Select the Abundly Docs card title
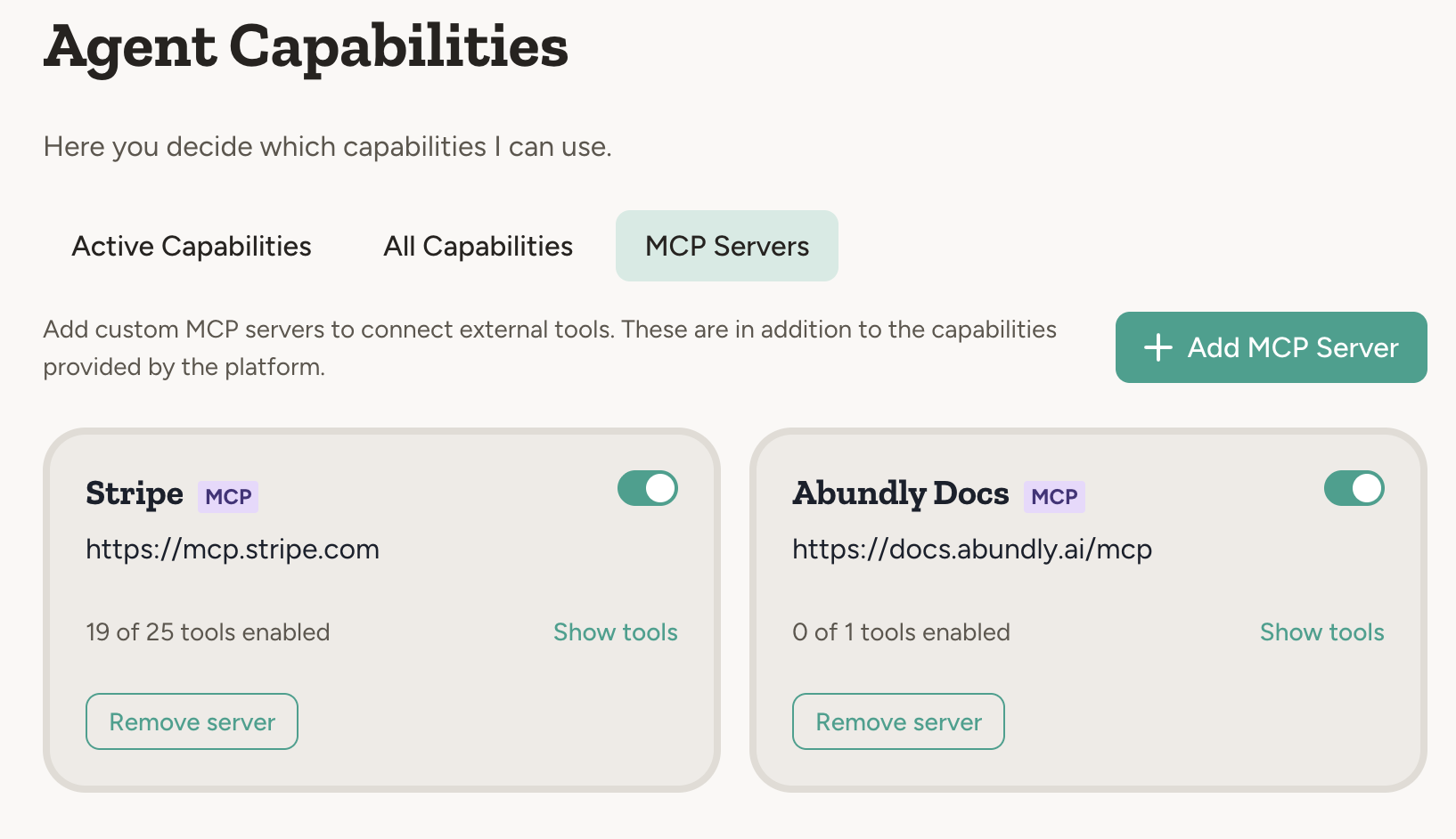The height and width of the screenshot is (839, 1456). (x=901, y=493)
